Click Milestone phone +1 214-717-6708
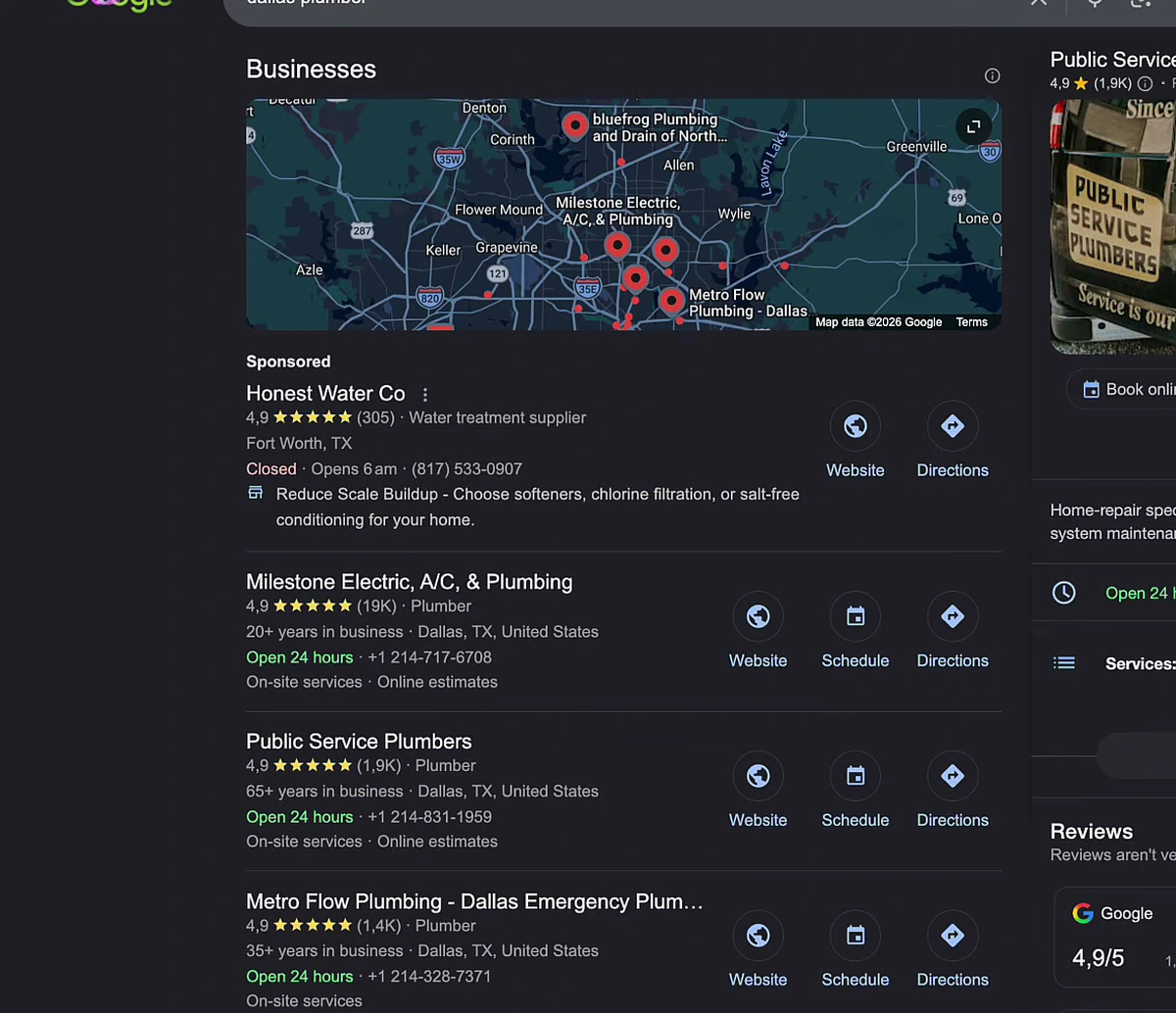The width and height of the screenshot is (1176, 1013). point(429,657)
